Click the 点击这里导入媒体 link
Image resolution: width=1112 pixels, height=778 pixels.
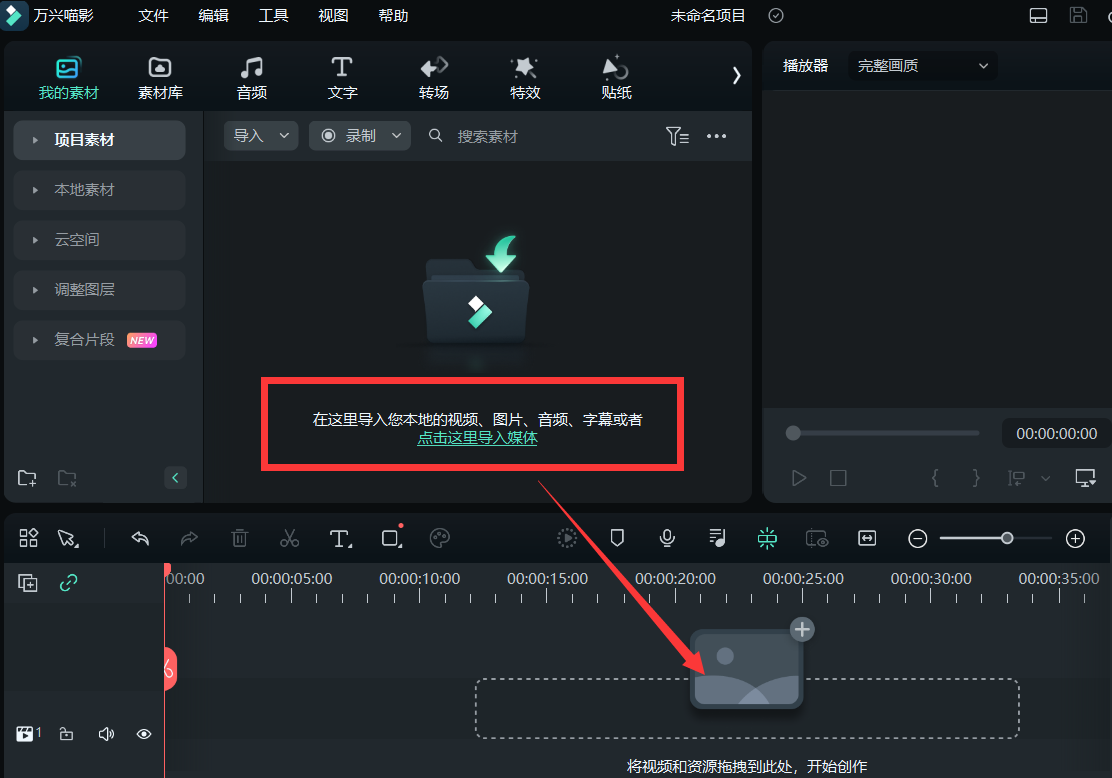[x=477, y=437]
